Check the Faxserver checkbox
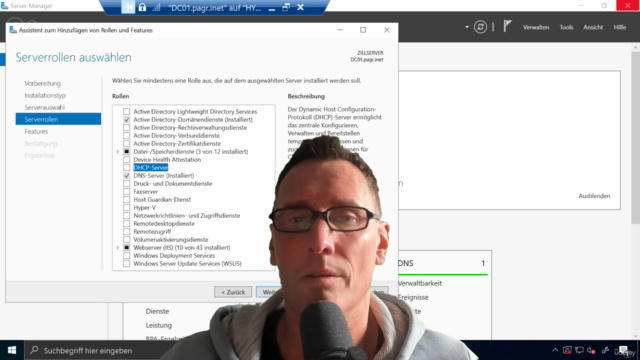640x360 pixels. pos(127,191)
